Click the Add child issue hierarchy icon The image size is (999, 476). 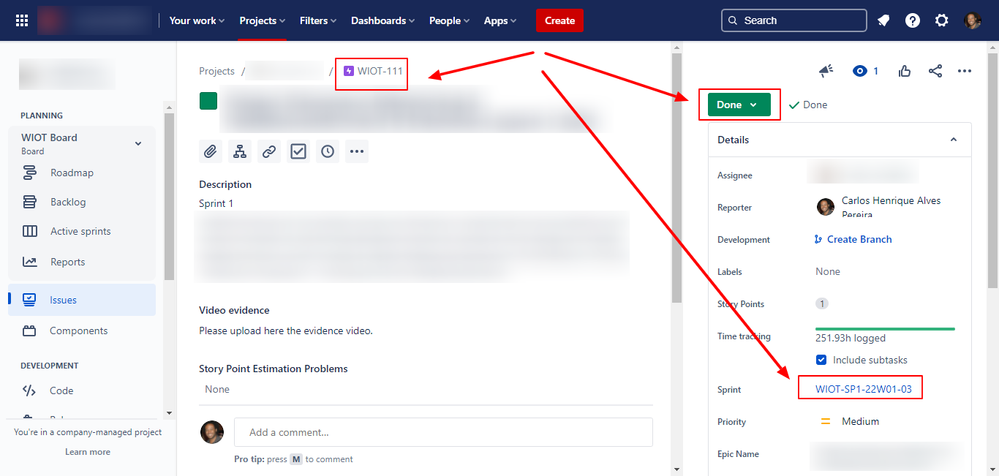pyautogui.click(x=240, y=152)
